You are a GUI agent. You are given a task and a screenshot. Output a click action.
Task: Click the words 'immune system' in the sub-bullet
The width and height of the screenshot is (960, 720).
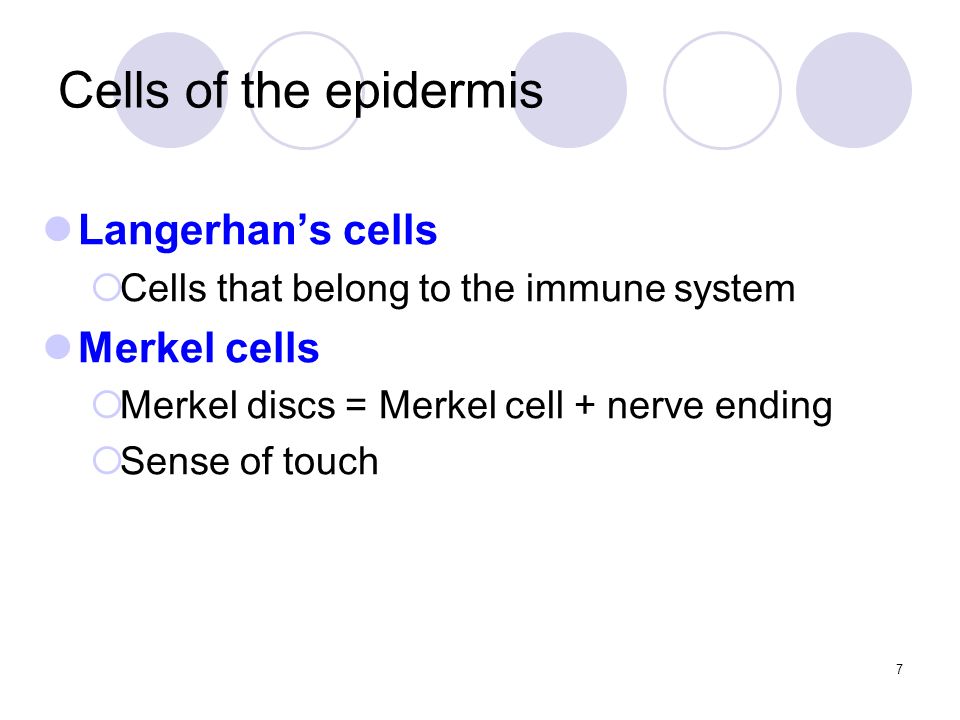tap(661, 290)
